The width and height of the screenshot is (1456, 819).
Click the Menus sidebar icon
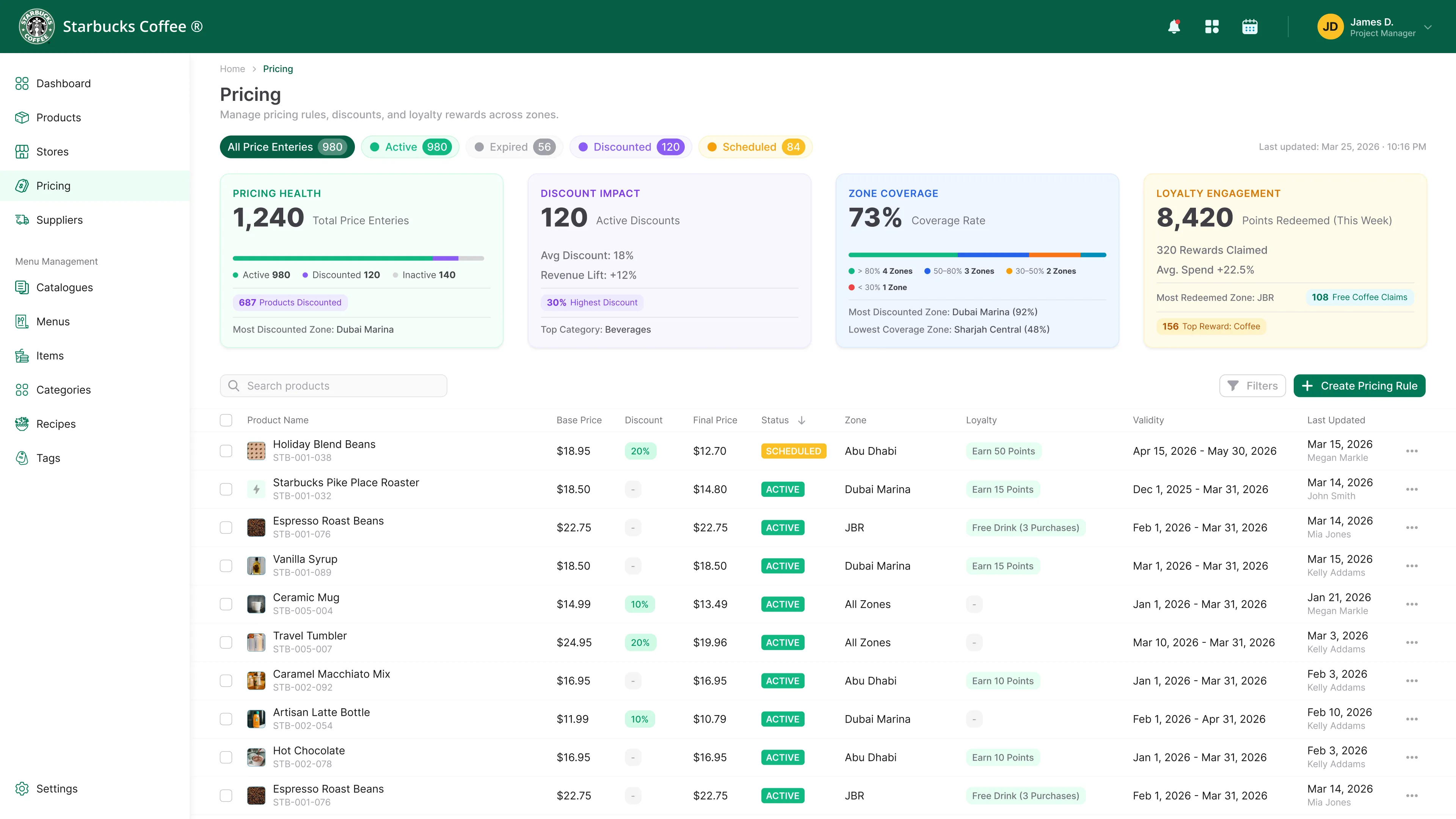point(22,322)
